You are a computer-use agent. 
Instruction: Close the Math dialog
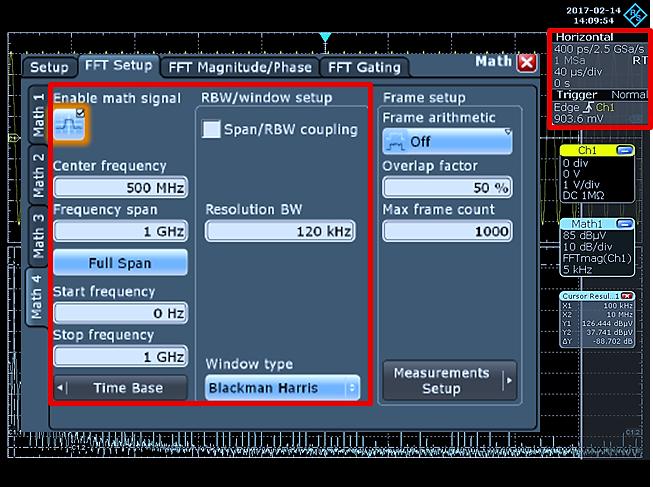coord(527,63)
